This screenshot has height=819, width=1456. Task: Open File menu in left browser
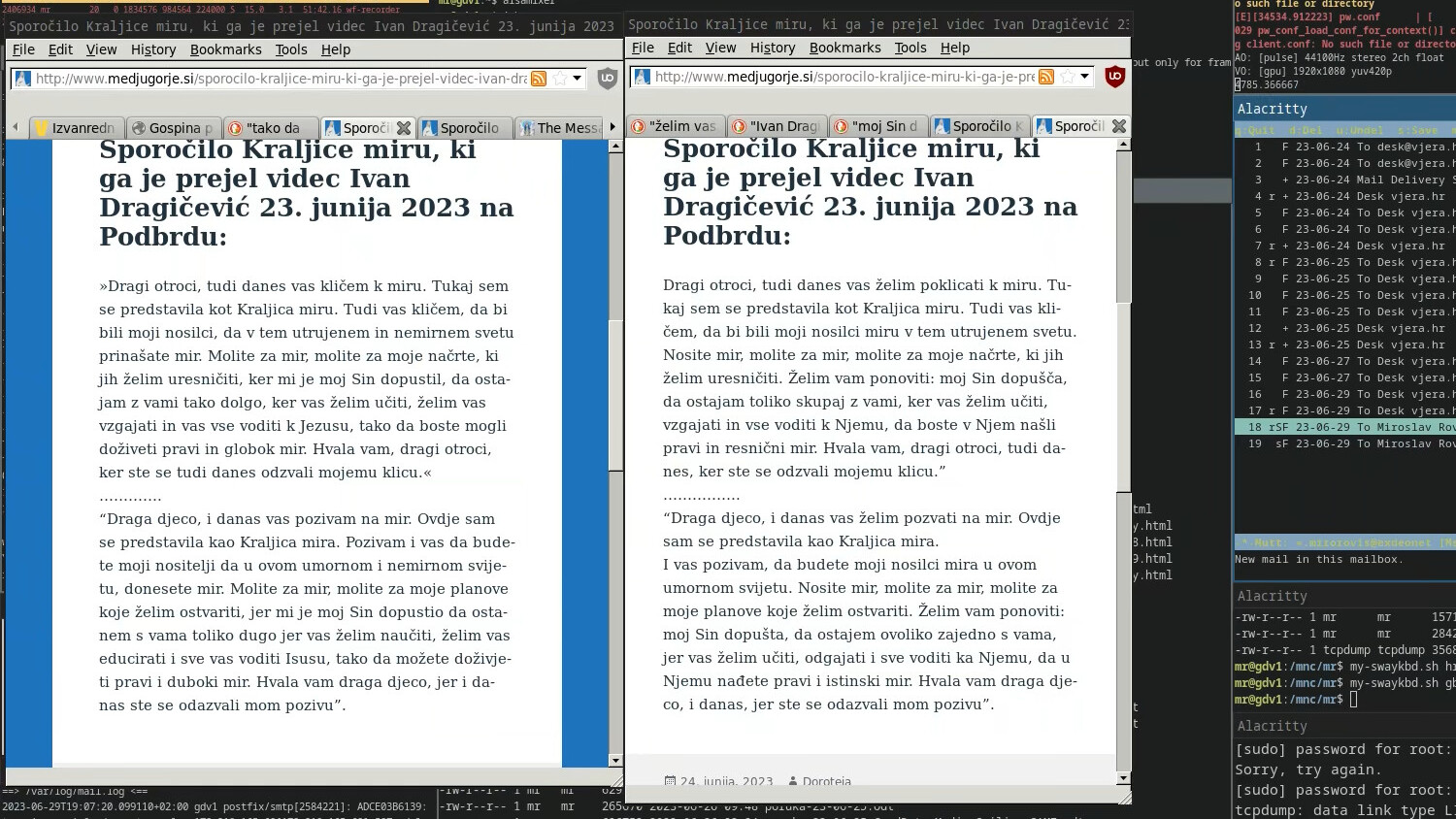(x=23, y=49)
